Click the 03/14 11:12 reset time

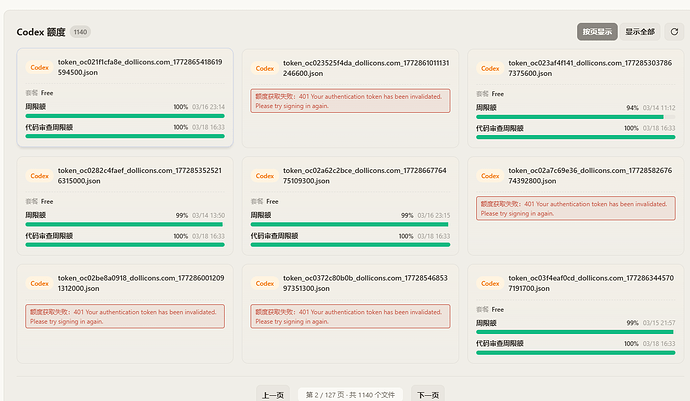(659, 108)
